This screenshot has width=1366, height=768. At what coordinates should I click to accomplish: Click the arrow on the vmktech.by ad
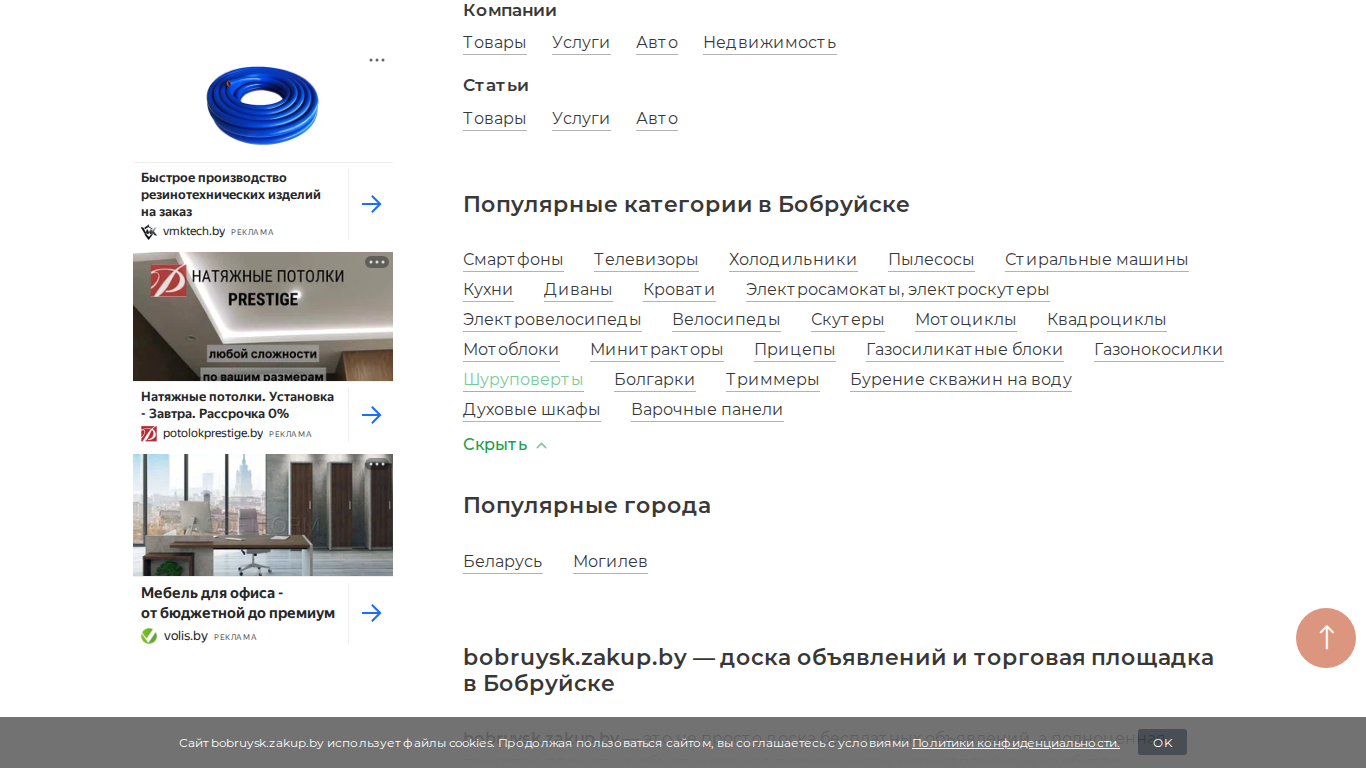371,204
